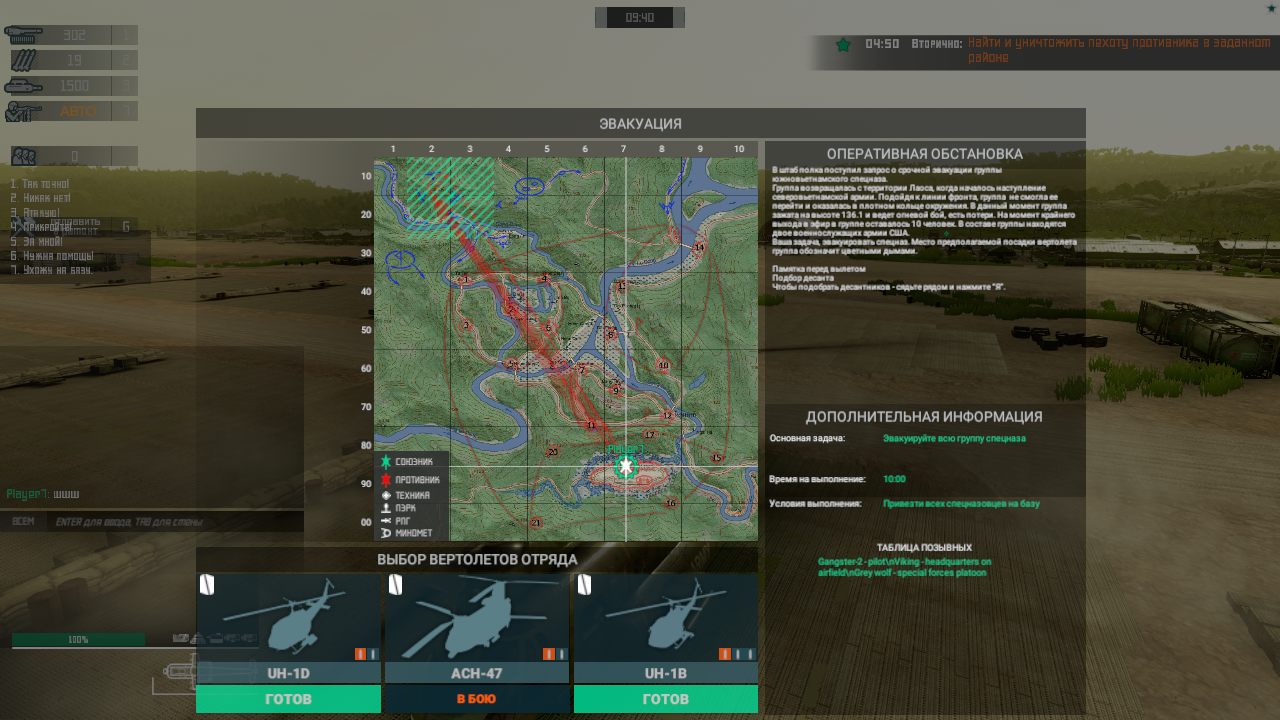Click the Player7 green marker on the map
This screenshot has width=1280, height=720.
point(626,466)
